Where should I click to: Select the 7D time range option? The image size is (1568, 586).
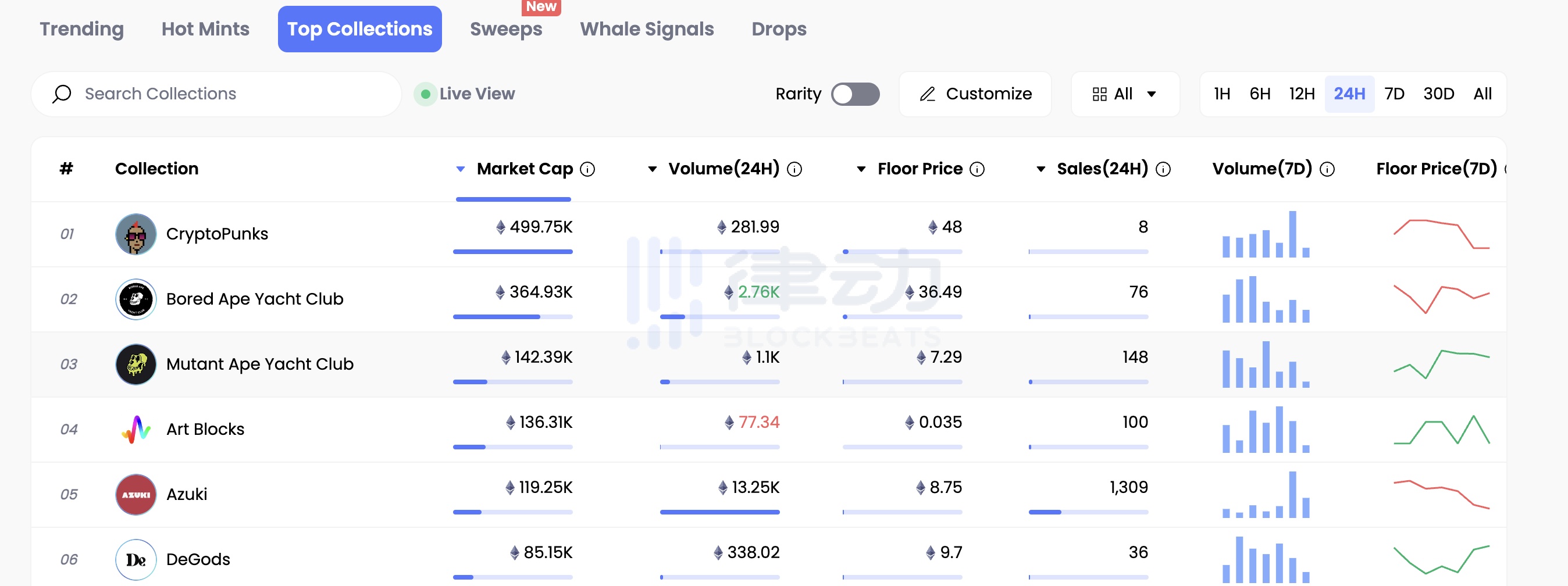[x=1394, y=94]
